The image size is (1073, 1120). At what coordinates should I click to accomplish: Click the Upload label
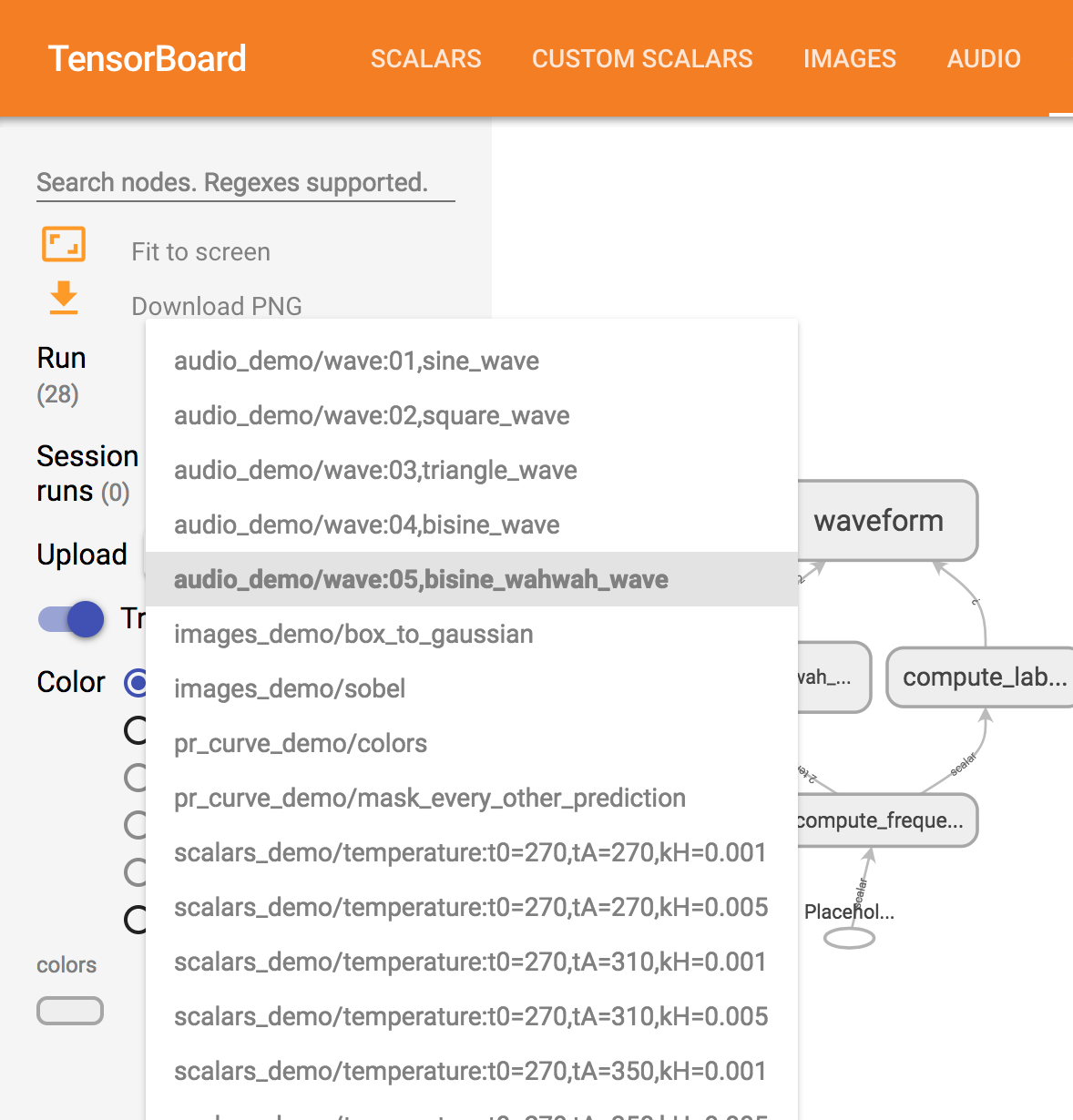click(82, 554)
